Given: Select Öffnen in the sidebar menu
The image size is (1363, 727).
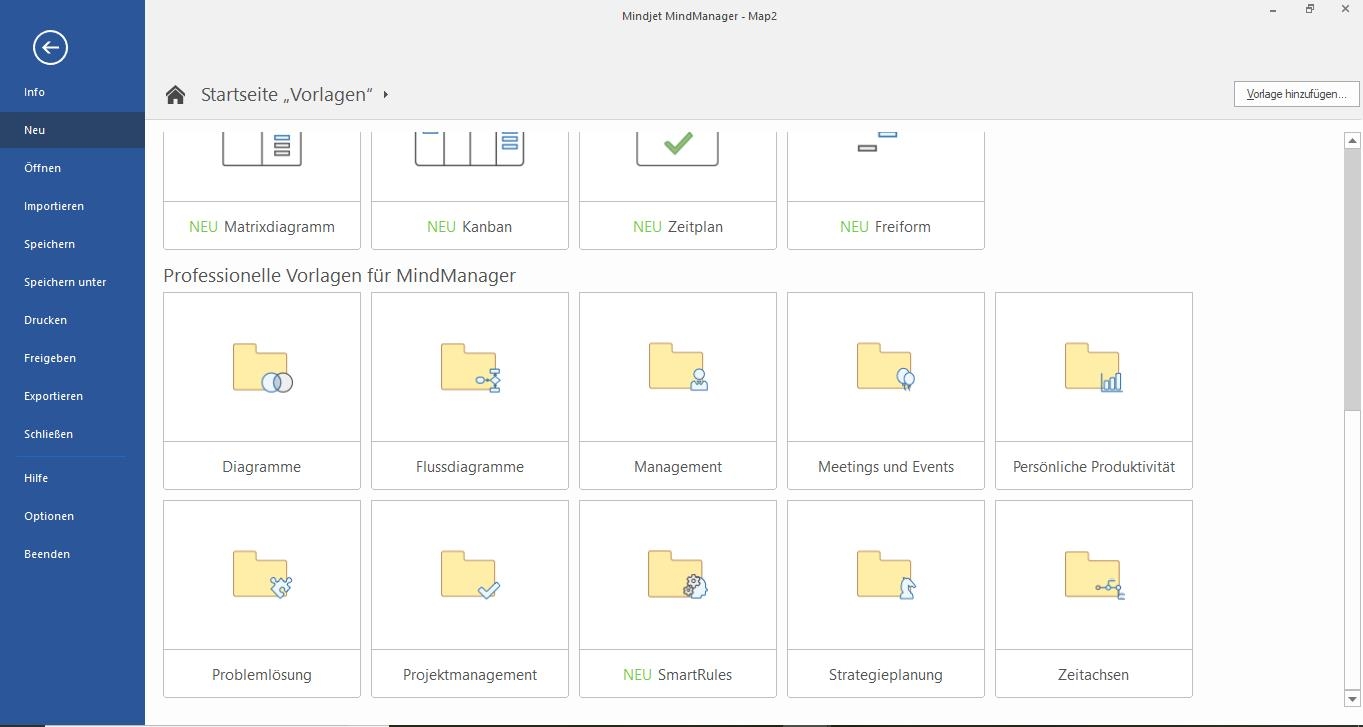Looking at the screenshot, I should click(43, 168).
